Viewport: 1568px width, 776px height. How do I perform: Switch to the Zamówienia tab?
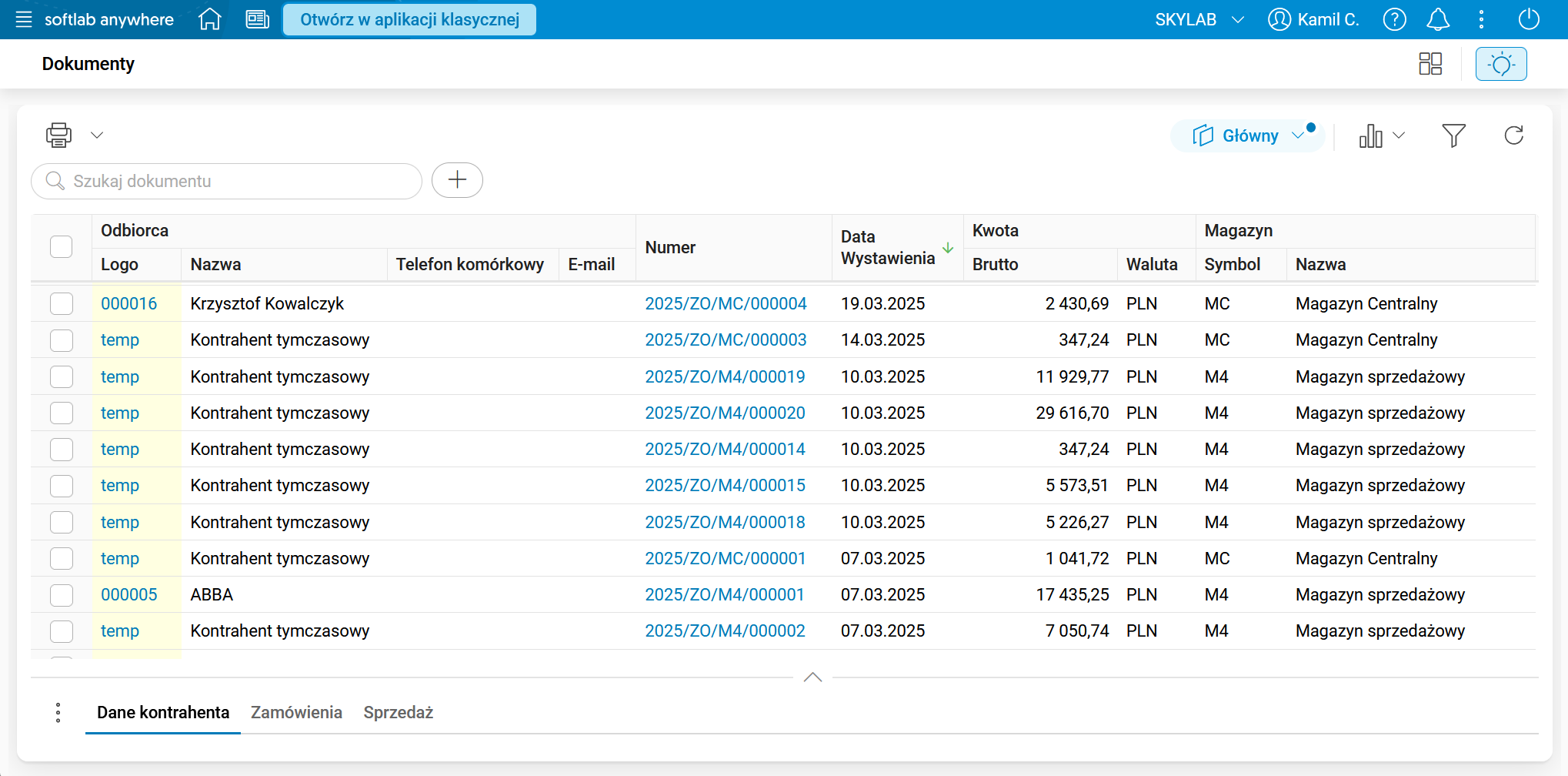296,713
